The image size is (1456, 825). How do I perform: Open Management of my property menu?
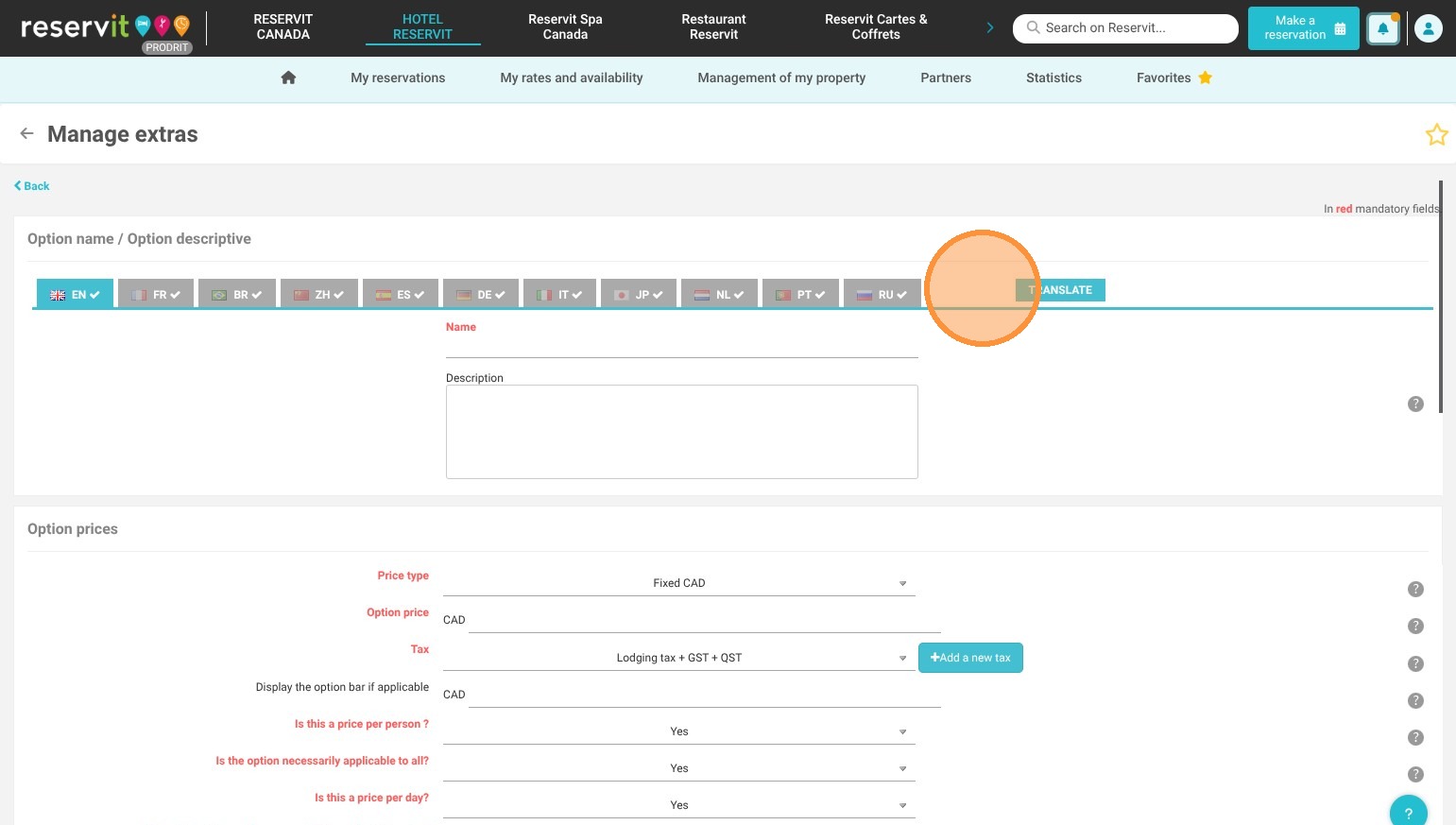click(781, 78)
